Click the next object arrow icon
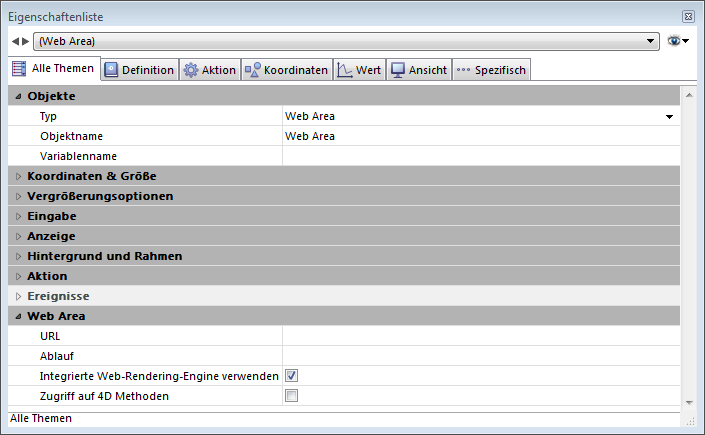 click(x=26, y=41)
